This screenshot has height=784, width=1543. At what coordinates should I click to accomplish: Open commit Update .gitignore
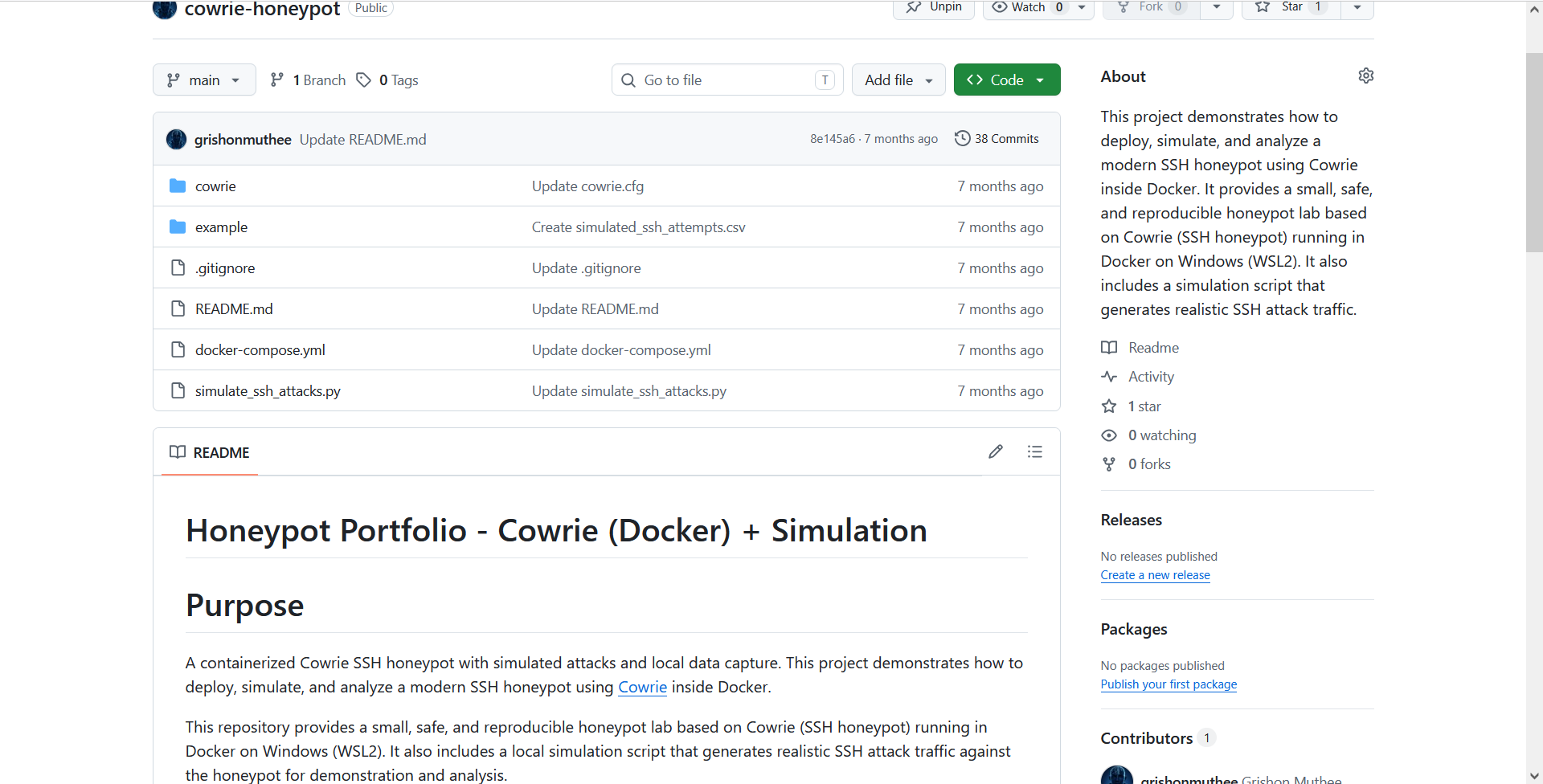pyautogui.click(x=587, y=267)
